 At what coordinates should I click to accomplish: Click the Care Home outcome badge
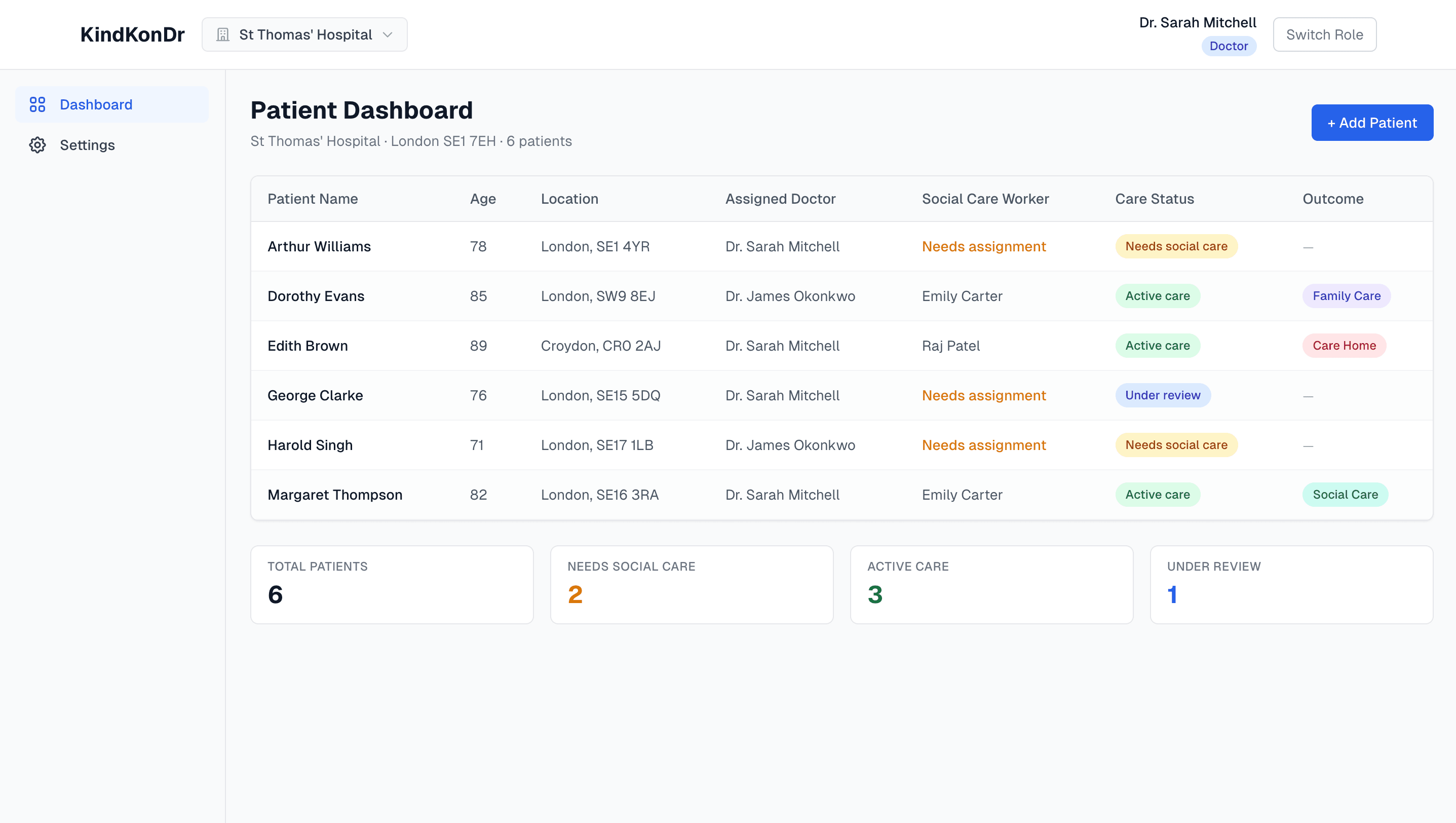pos(1344,346)
